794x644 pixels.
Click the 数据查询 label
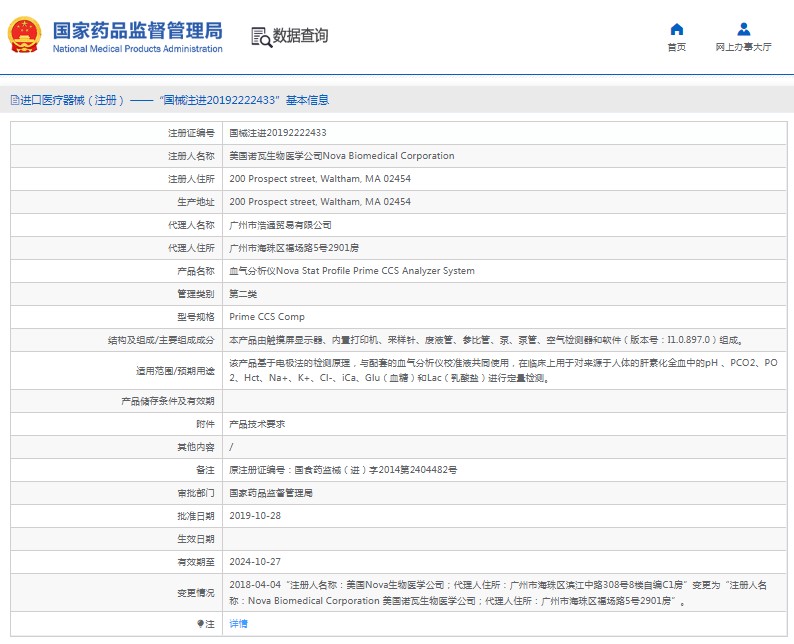[x=300, y=35]
